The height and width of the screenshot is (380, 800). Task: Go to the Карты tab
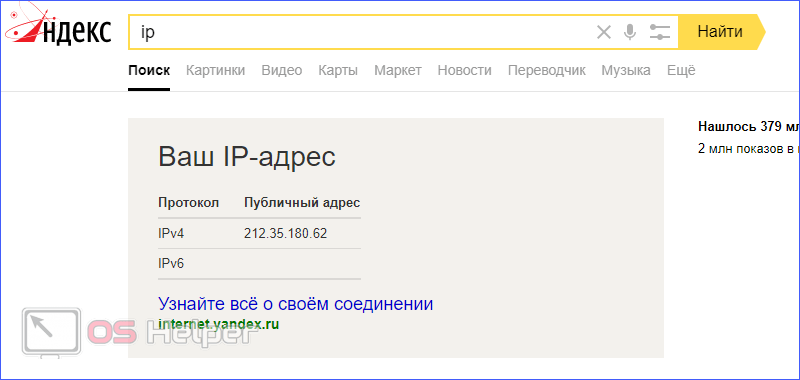[x=338, y=70]
